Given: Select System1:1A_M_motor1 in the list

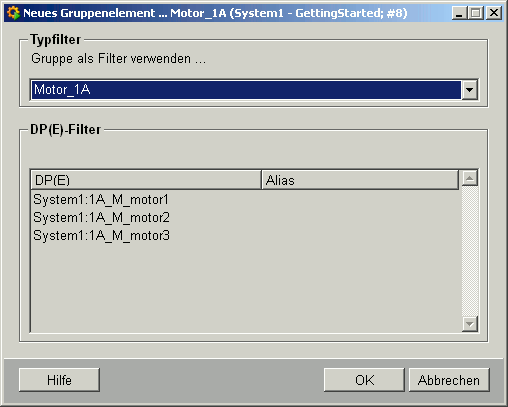Looking at the screenshot, I should pyautogui.click(x=245, y=200).
